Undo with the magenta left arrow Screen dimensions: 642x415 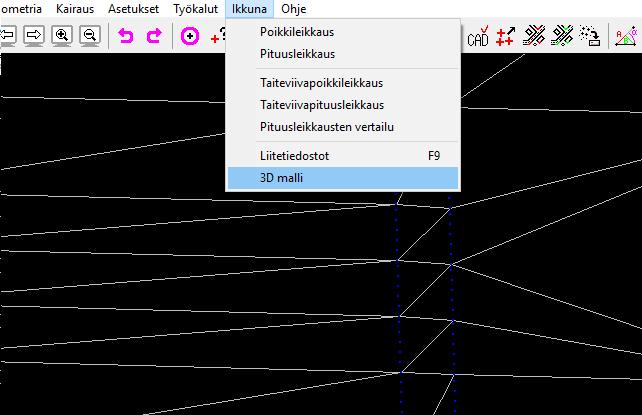(126, 36)
